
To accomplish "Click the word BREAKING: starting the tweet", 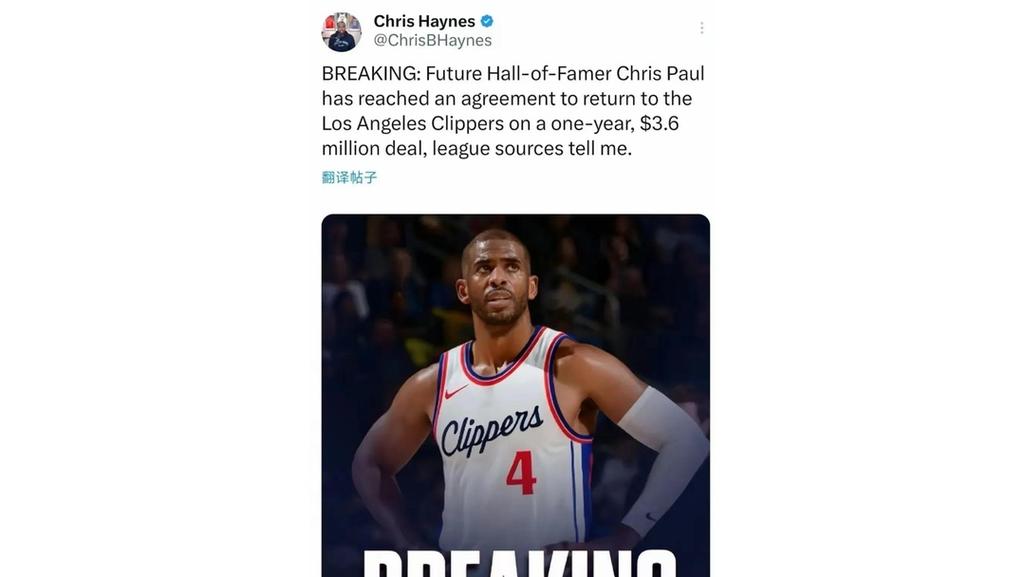I will 371,73.
